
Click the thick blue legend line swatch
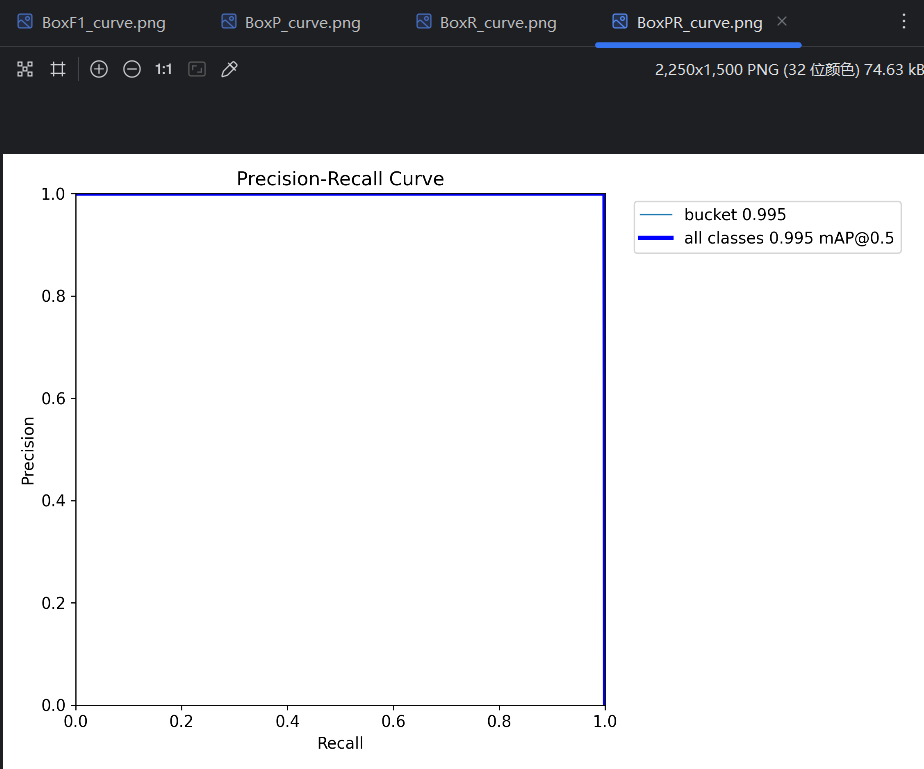point(656,238)
